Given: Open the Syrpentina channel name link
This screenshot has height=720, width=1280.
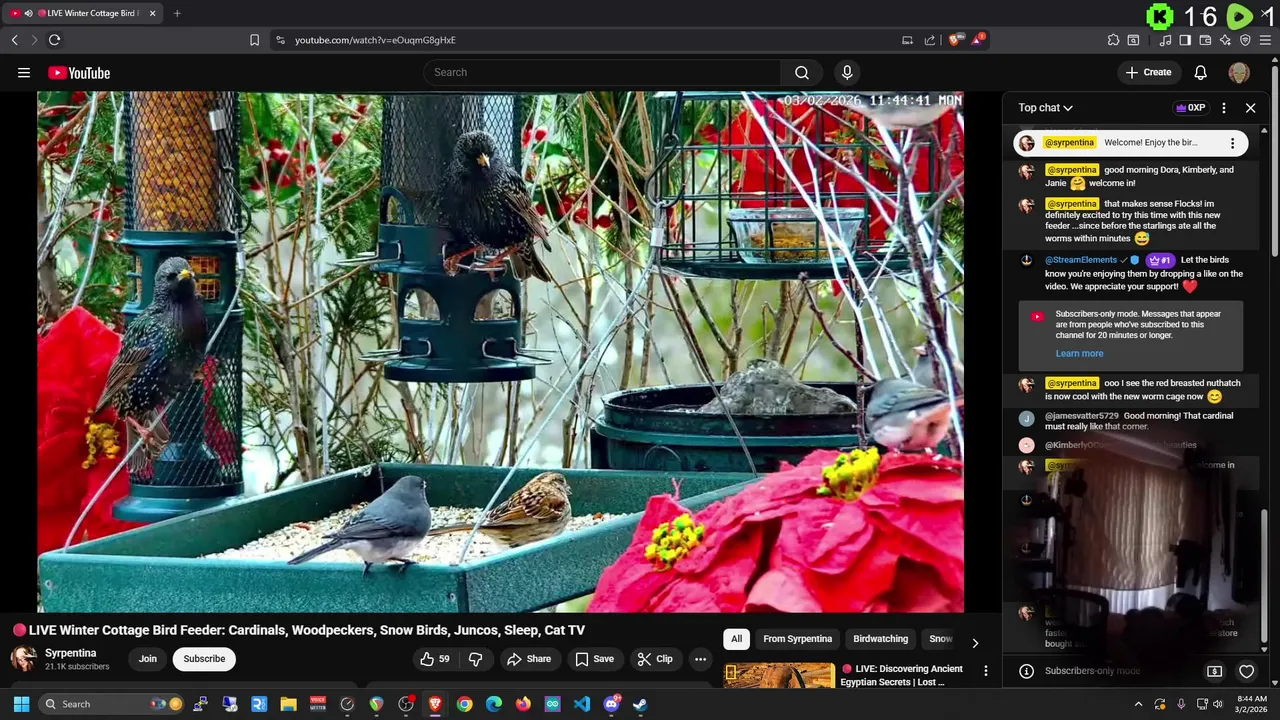Looking at the screenshot, I should pos(71,653).
